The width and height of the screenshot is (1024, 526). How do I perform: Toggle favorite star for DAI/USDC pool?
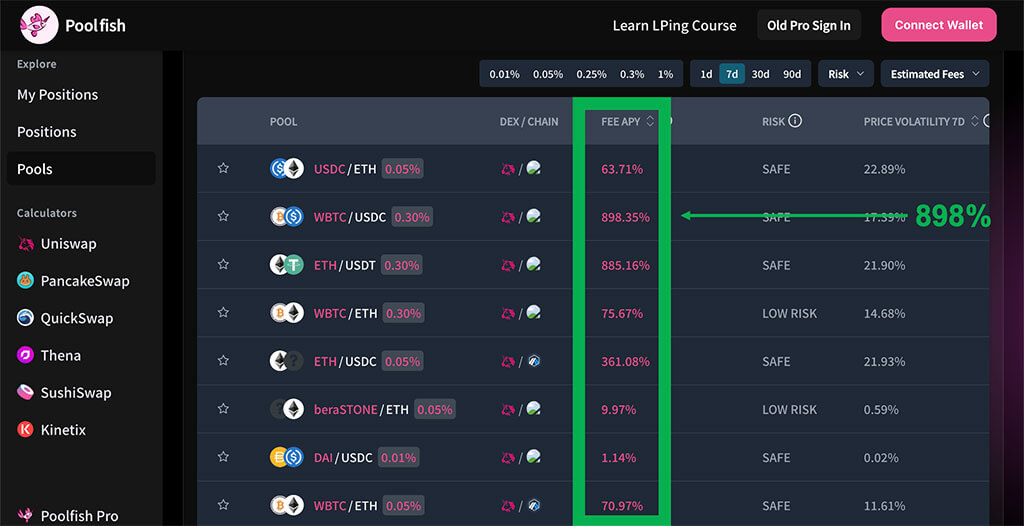click(223, 458)
